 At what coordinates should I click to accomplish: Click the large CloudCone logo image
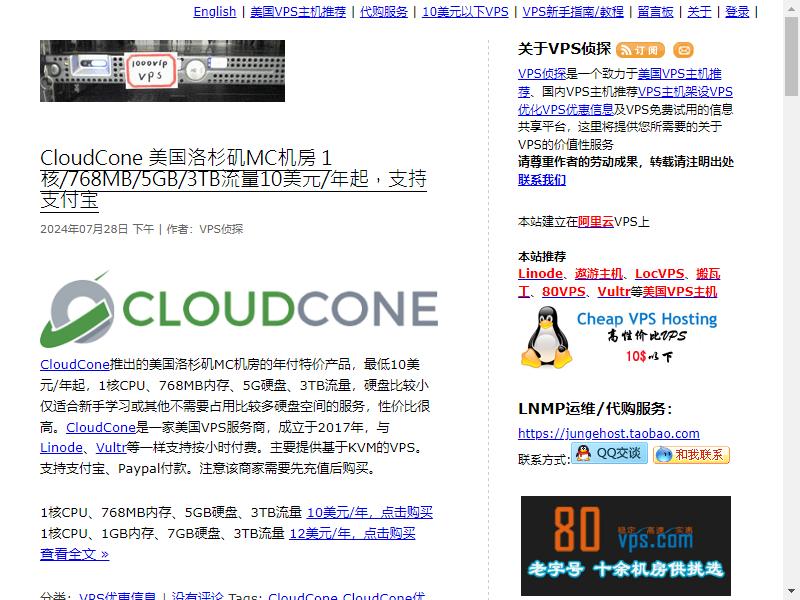(x=239, y=309)
